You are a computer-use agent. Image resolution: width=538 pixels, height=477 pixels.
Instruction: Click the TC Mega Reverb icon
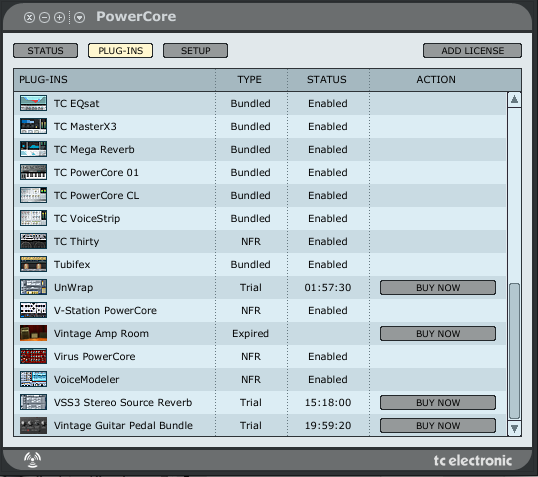[33, 149]
